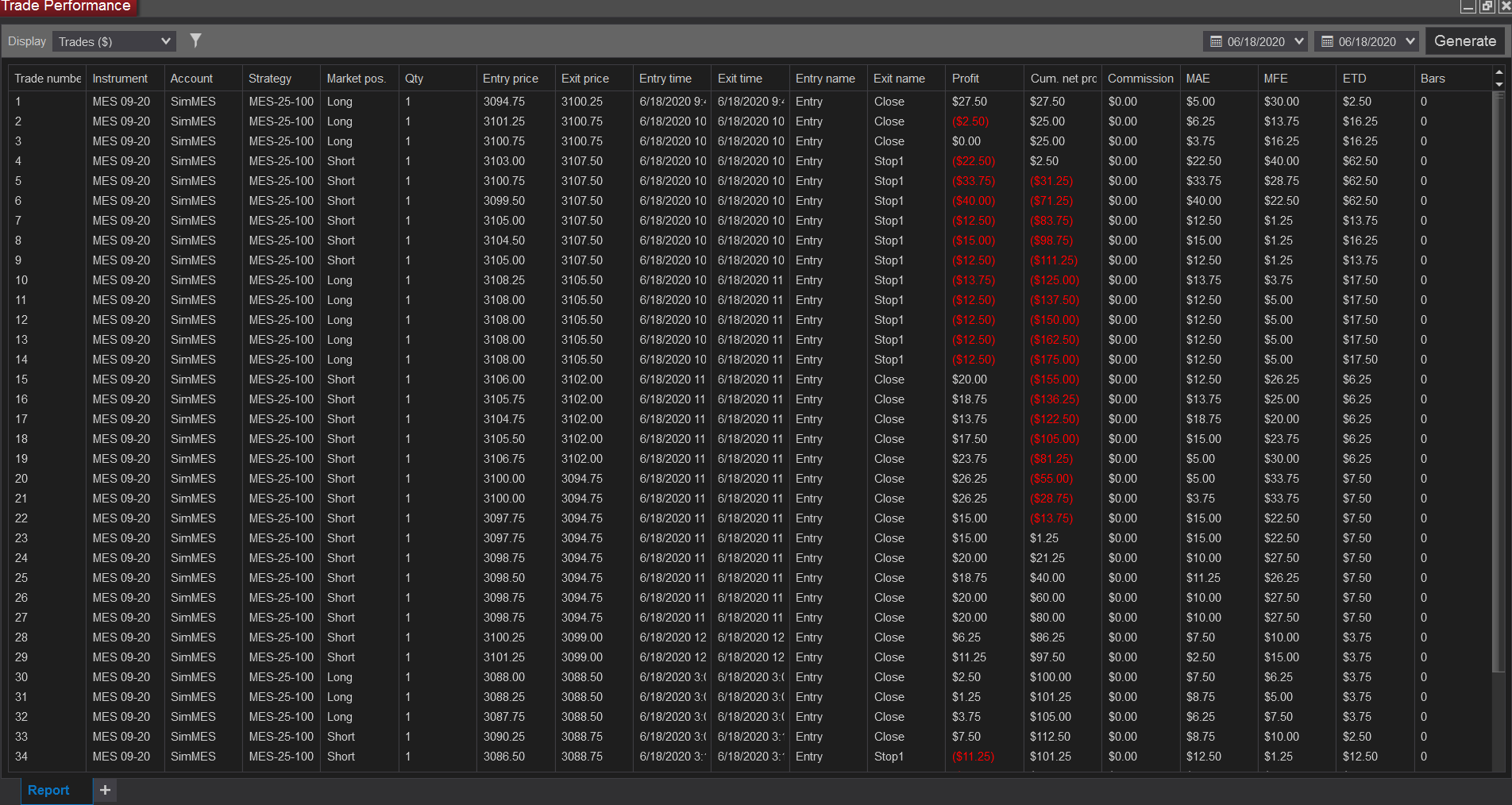Click cumulative $86.25 in trade 28
The height and width of the screenshot is (805, 1512).
click(1047, 637)
